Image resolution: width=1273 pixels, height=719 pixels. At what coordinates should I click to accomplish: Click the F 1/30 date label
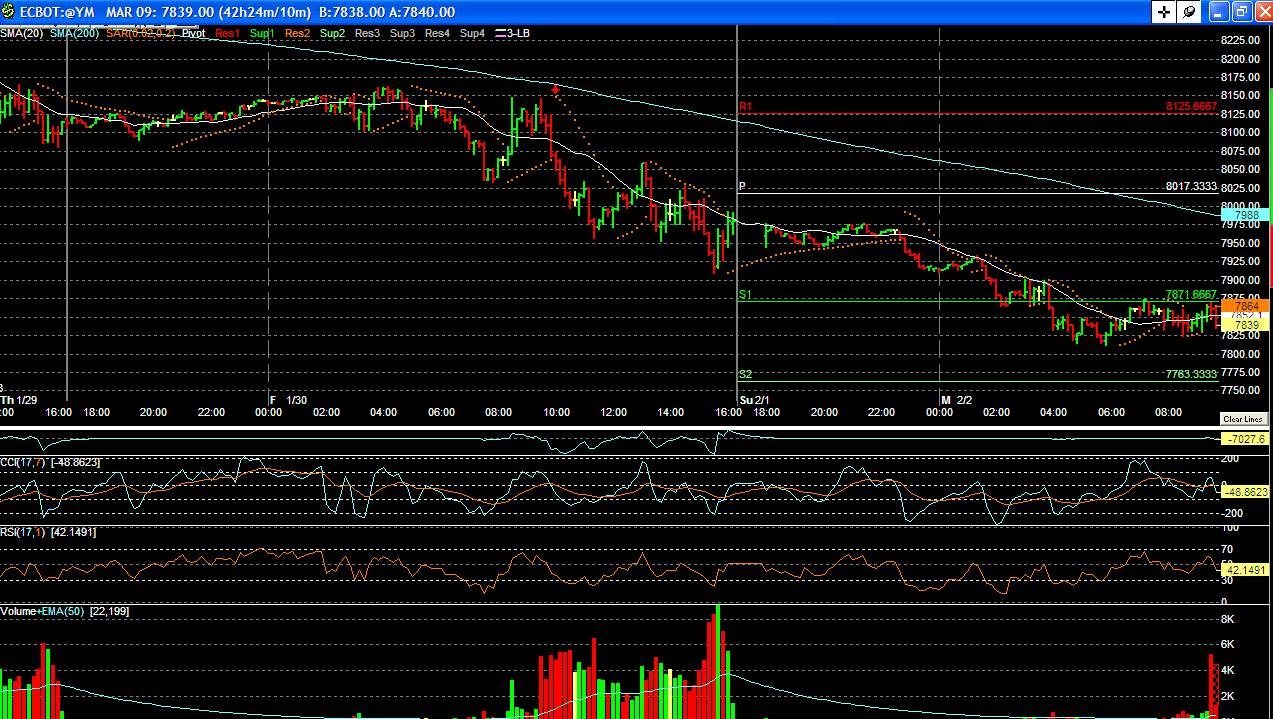289,400
